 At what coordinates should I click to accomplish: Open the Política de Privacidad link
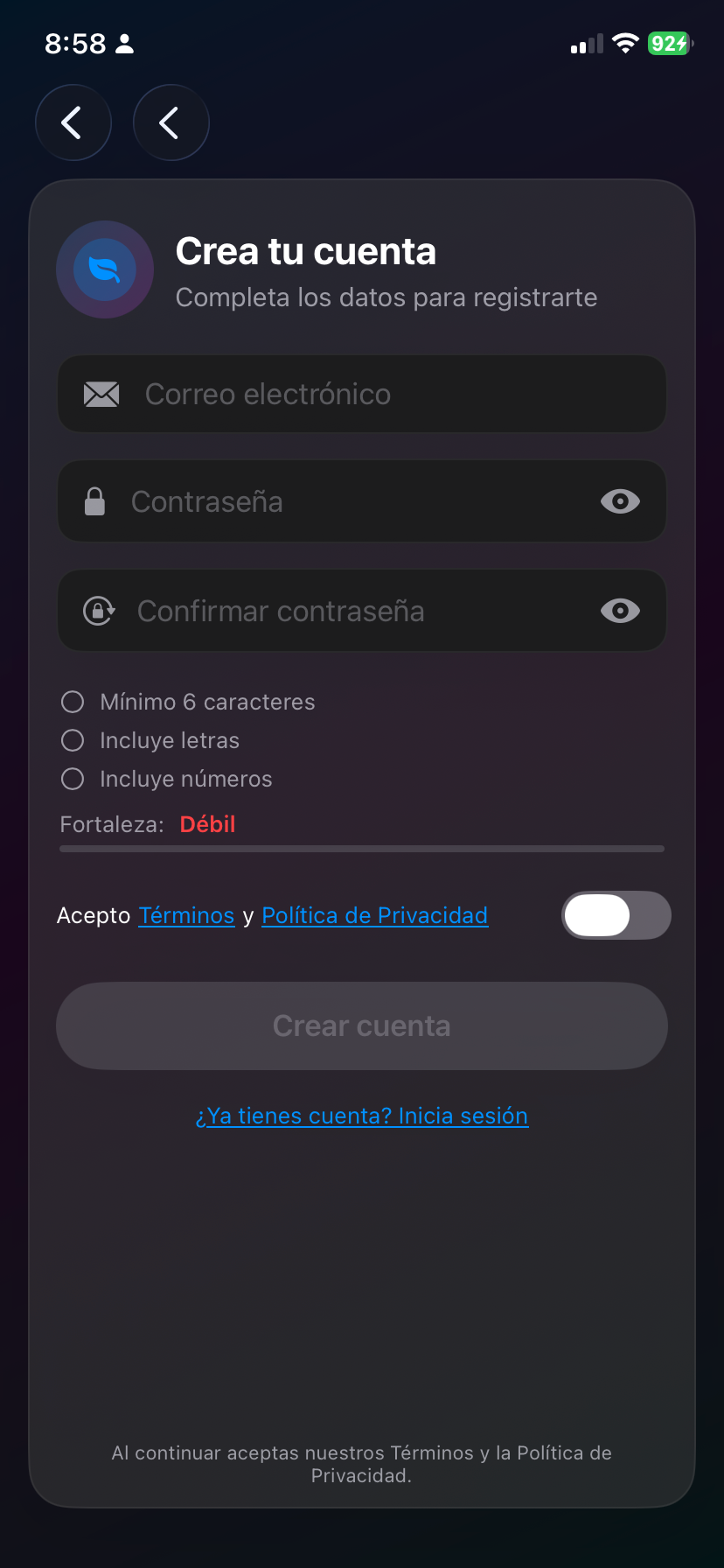click(374, 915)
